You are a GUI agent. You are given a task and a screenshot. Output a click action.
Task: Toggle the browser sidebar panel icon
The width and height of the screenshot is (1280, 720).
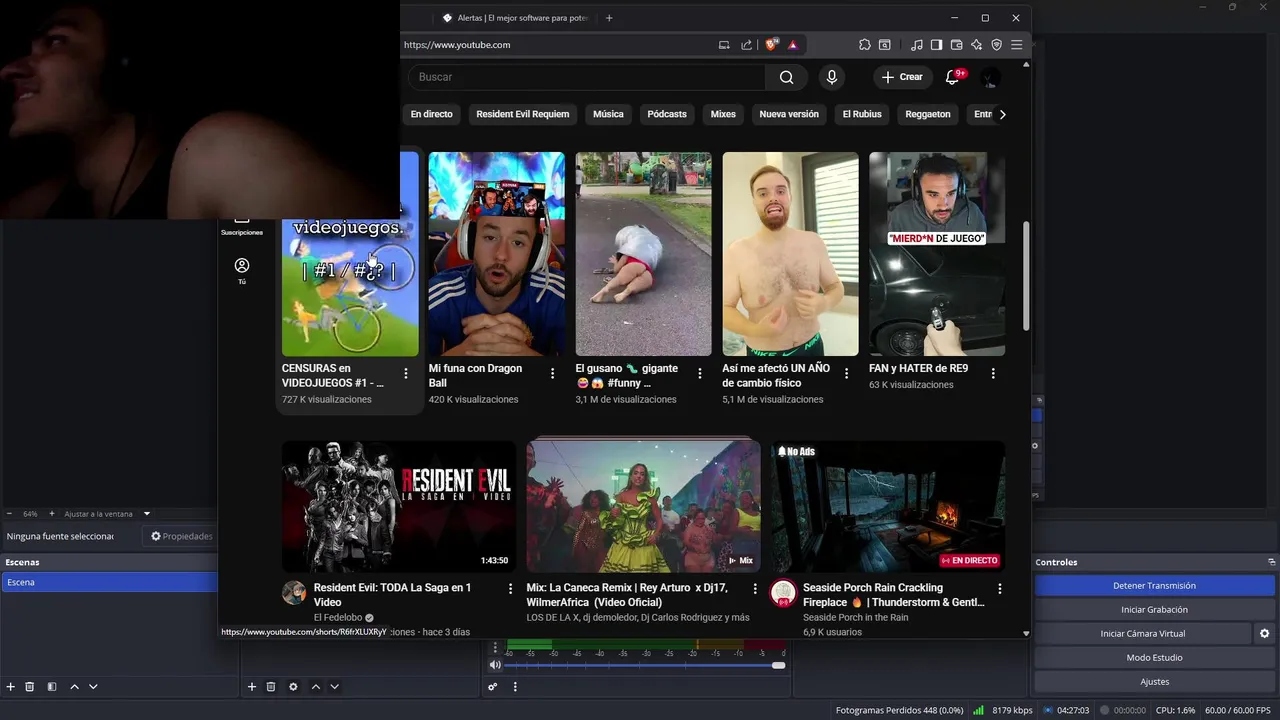[937, 45]
